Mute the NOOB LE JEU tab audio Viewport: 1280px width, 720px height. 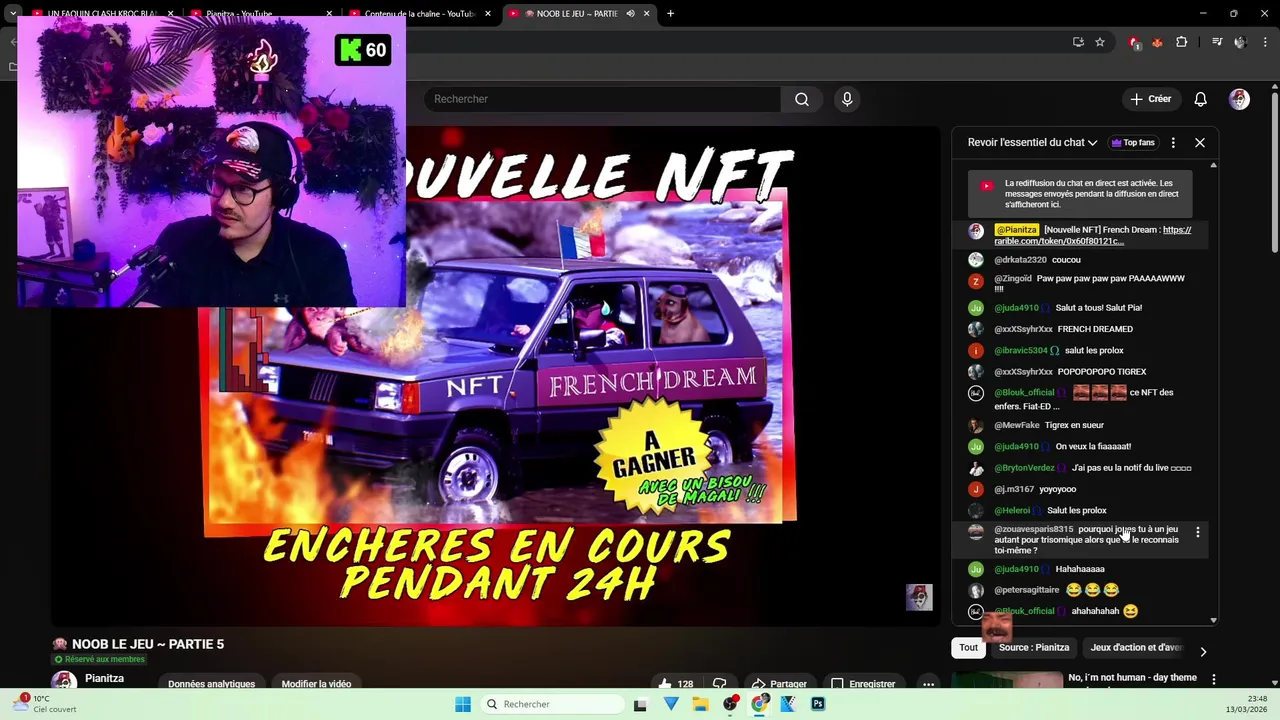[x=630, y=14]
